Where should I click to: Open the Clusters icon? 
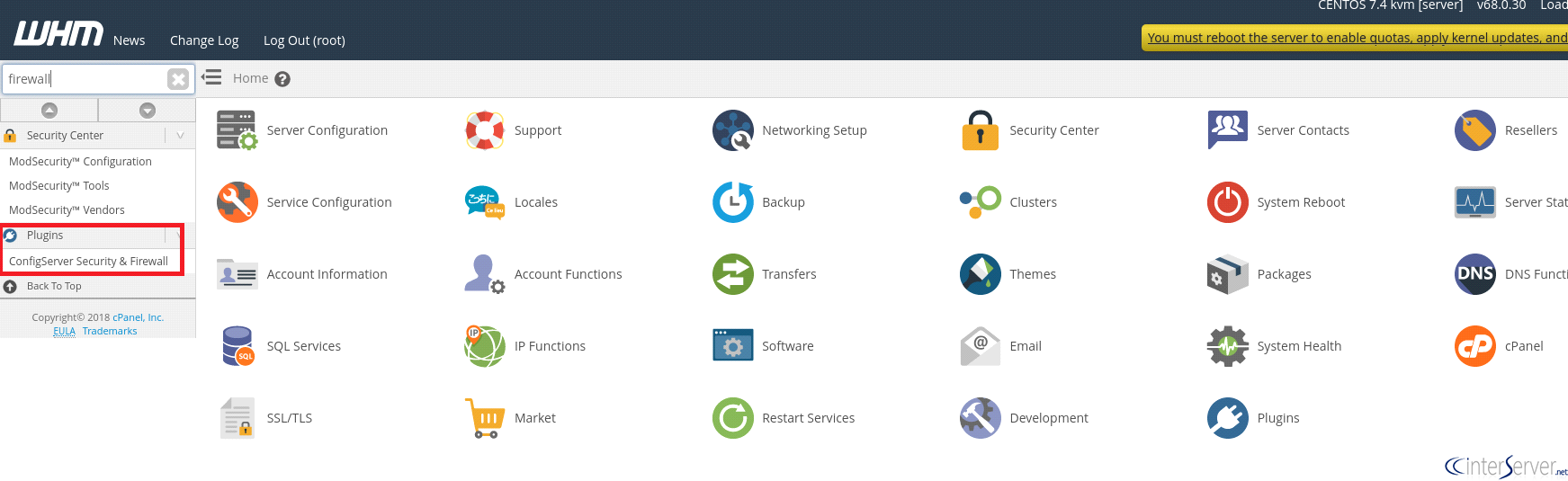pyautogui.click(x=981, y=202)
